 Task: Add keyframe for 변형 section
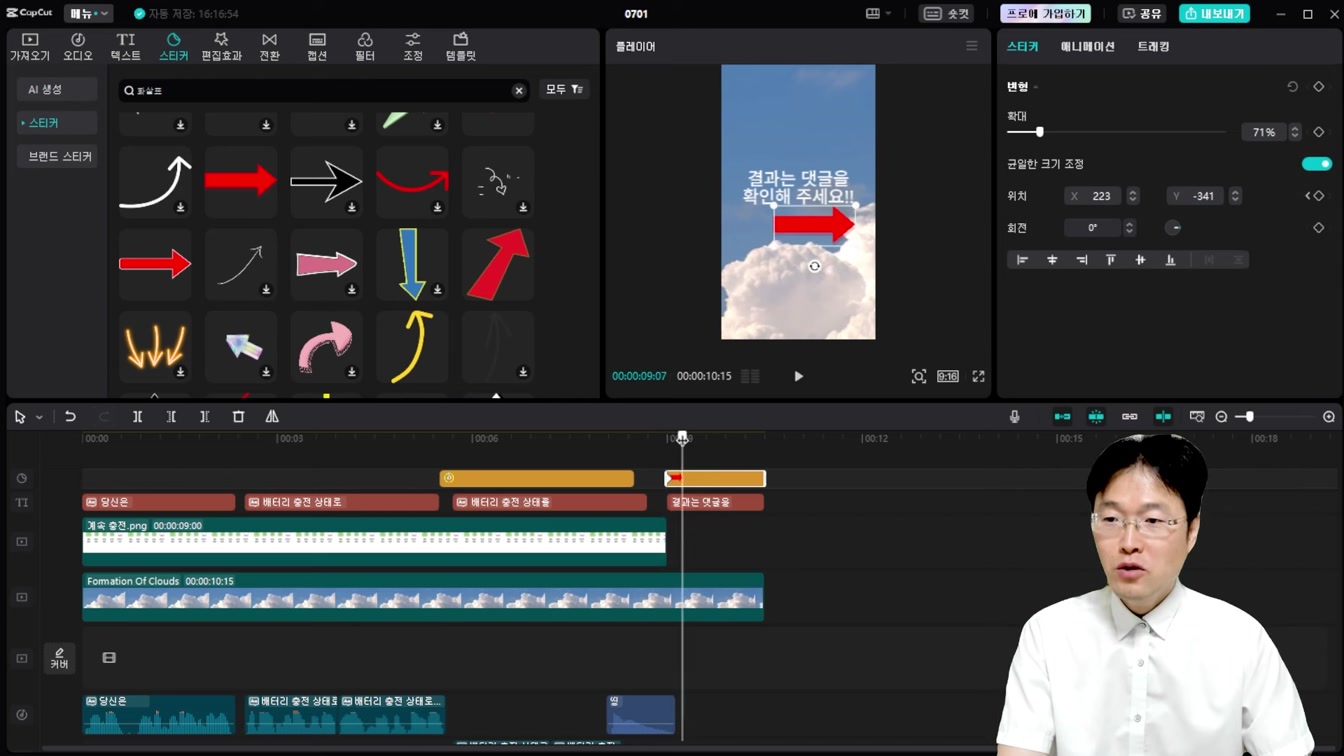tap(1318, 87)
